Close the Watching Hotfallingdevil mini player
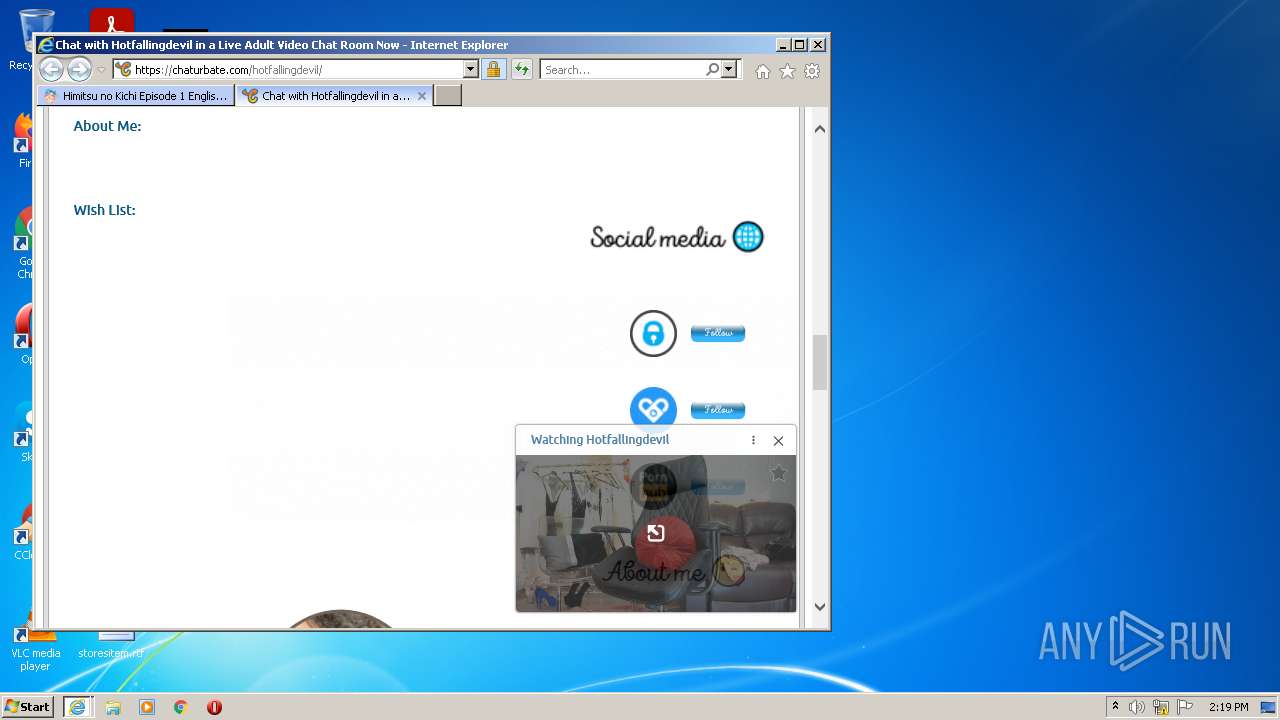 (778, 440)
